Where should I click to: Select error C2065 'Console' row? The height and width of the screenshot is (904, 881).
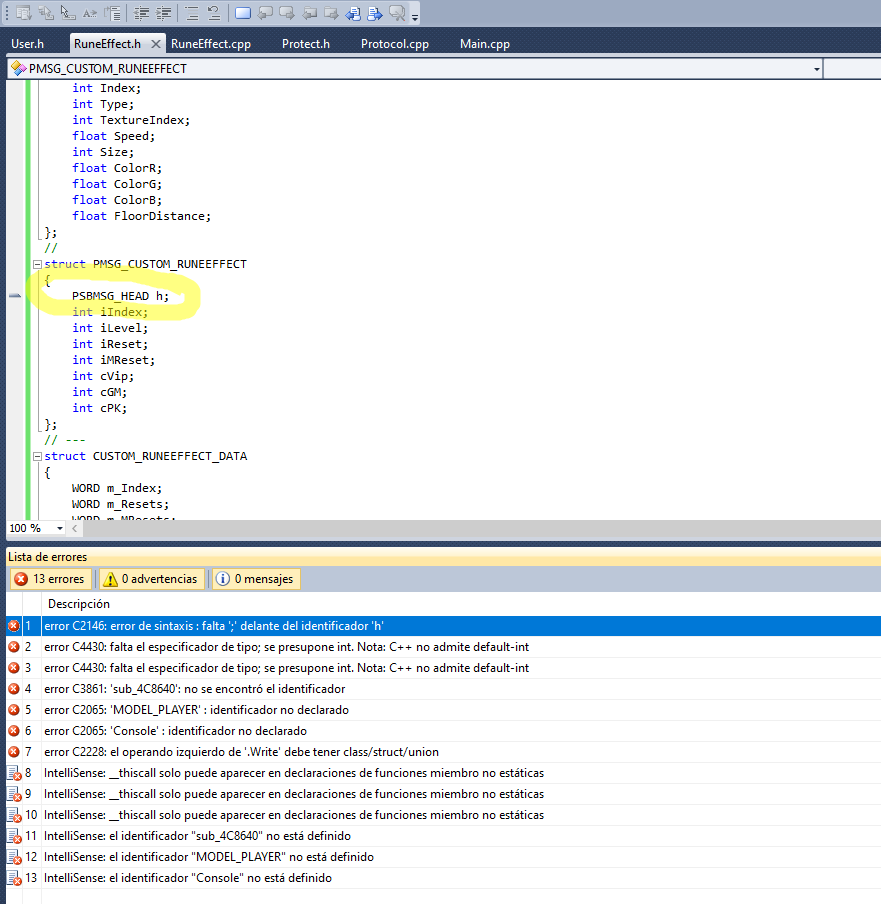[x=443, y=730]
